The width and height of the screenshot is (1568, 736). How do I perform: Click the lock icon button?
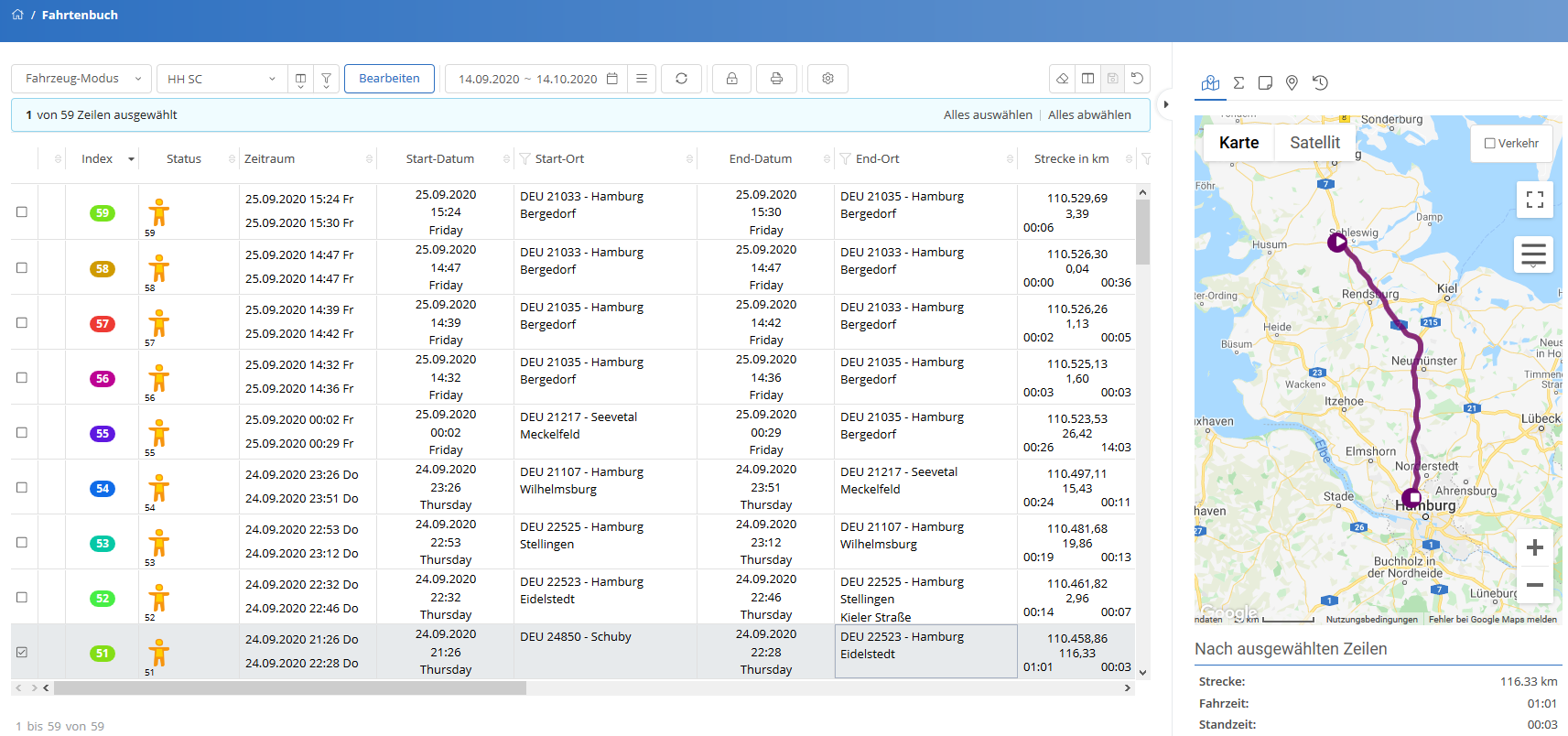(x=731, y=79)
